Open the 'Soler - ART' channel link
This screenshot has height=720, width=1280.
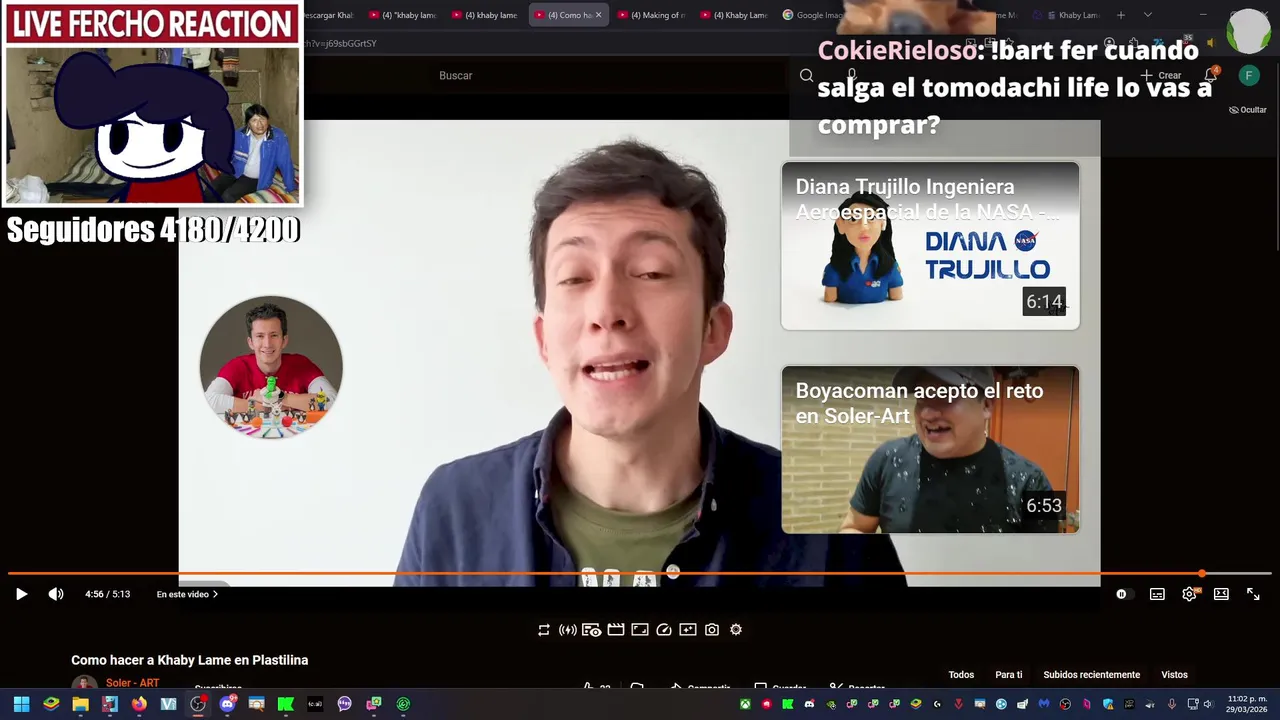(x=132, y=683)
